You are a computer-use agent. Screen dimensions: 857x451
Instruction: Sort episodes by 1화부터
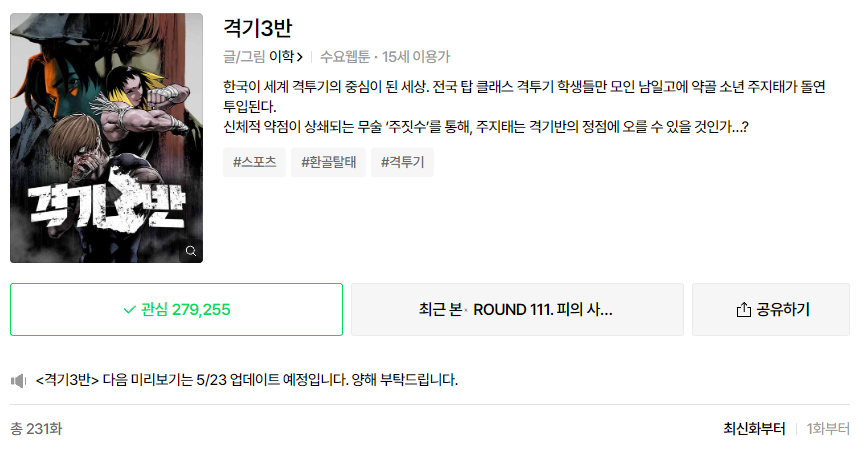pos(827,429)
